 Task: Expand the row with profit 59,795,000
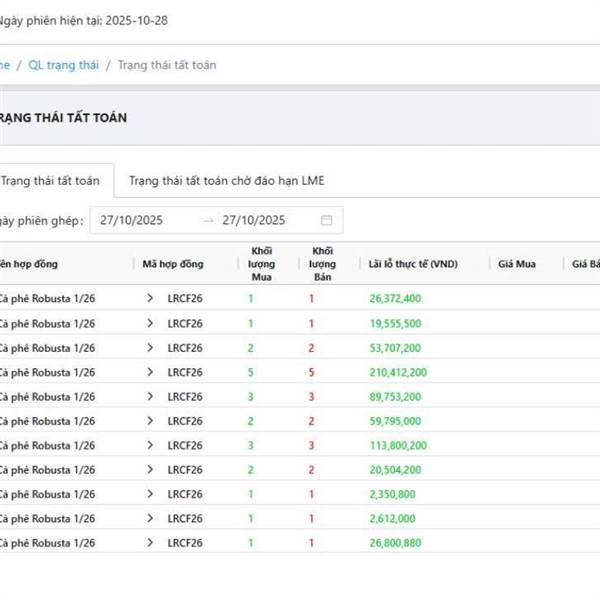click(150, 421)
